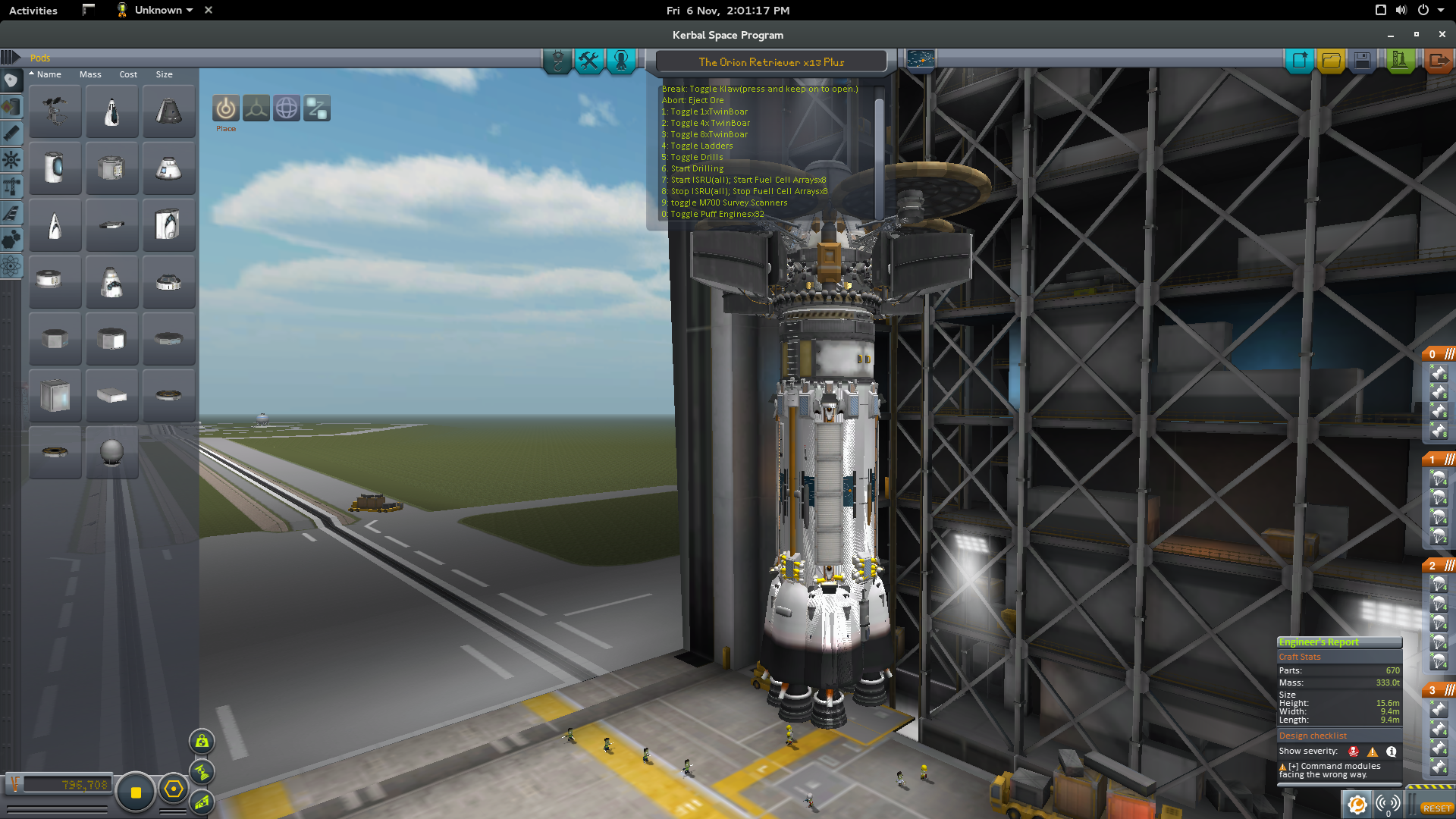Toggle info severity filter
The image size is (1456, 819).
tap(1392, 752)
